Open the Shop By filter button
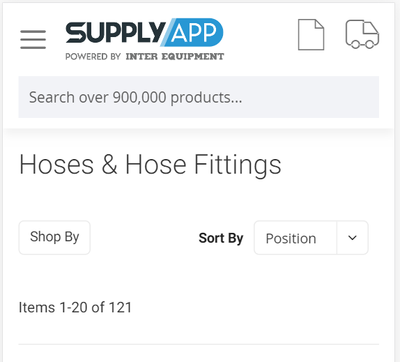This screenshot has width=400, height=362. click(54, 237)
